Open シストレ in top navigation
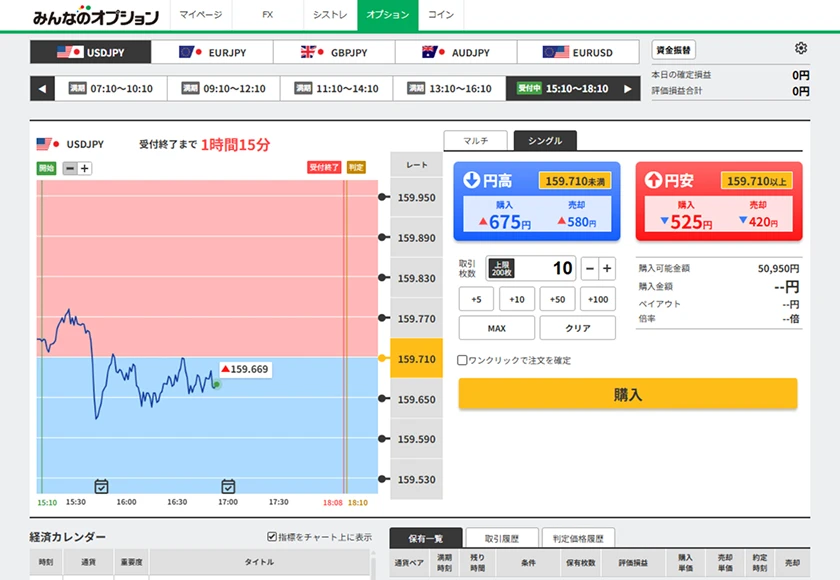Viewport: 840px width, 580px height. point(330,15)
